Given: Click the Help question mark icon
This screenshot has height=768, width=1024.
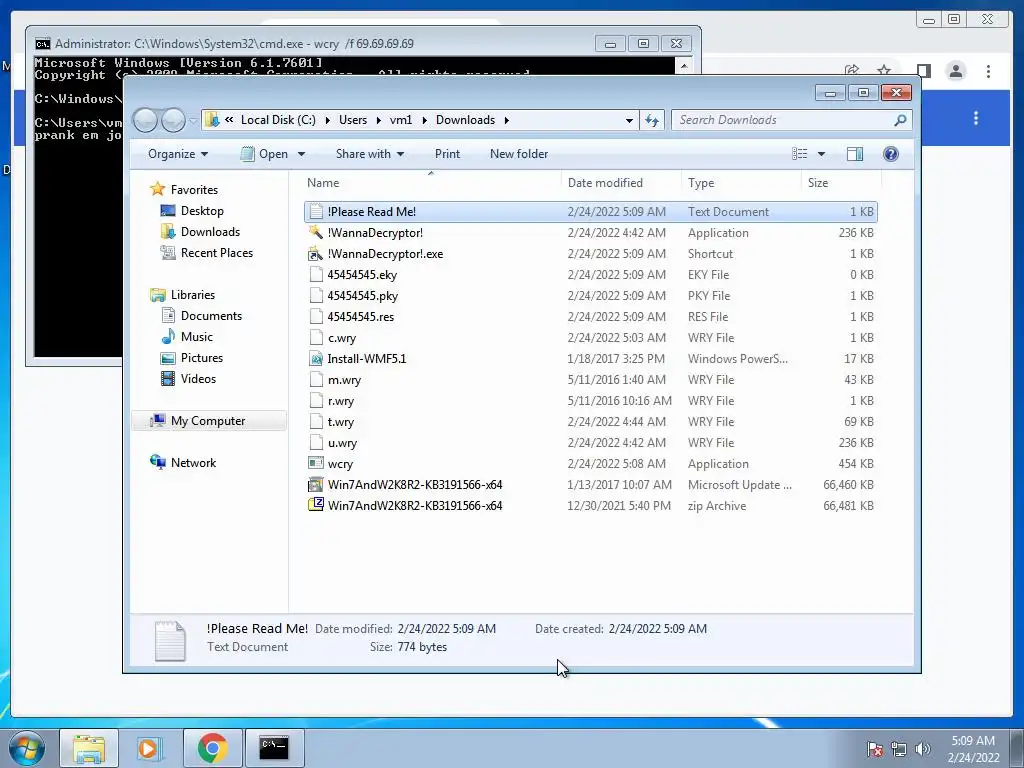Looking at the screenshot, I should tap(890, 153).
